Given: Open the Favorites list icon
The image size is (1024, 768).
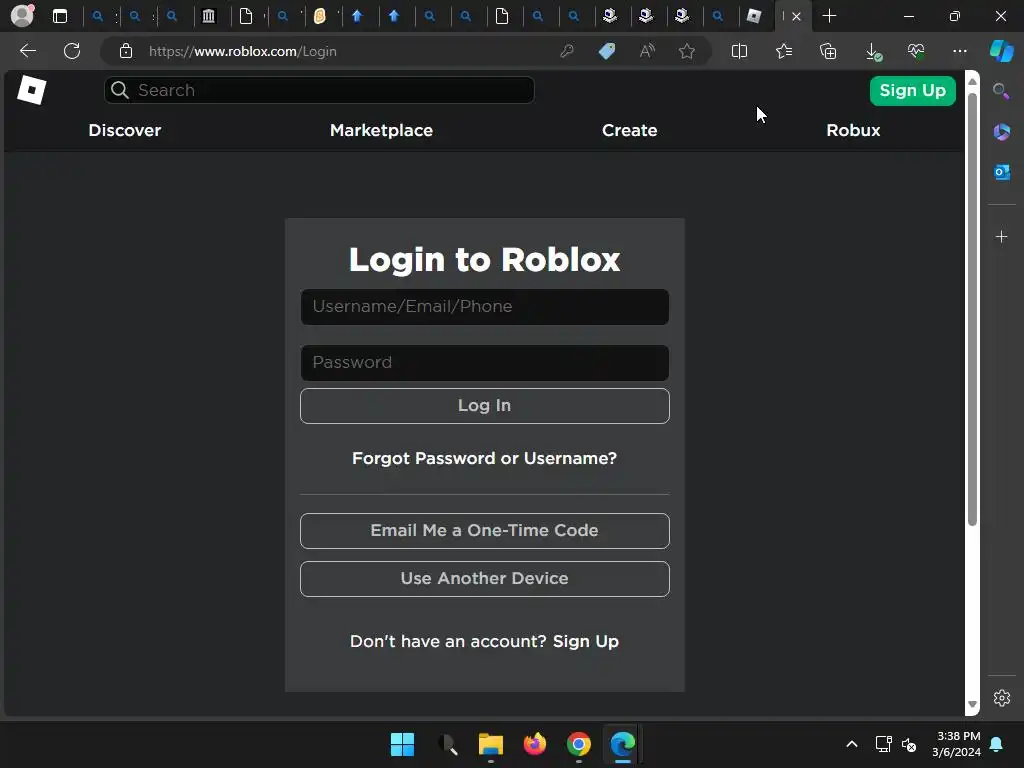Looking at the screenshot, I should click(784, 51).
